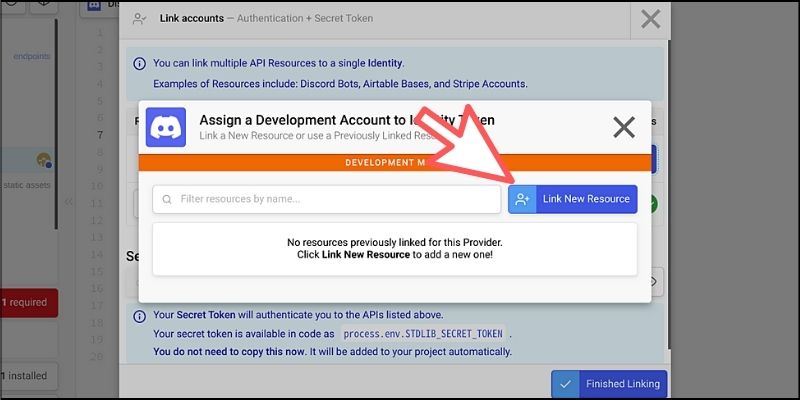The height and width of the screenshot is (400, 800).
Task: Click the red 1 required button
Action: coord(29,303)
